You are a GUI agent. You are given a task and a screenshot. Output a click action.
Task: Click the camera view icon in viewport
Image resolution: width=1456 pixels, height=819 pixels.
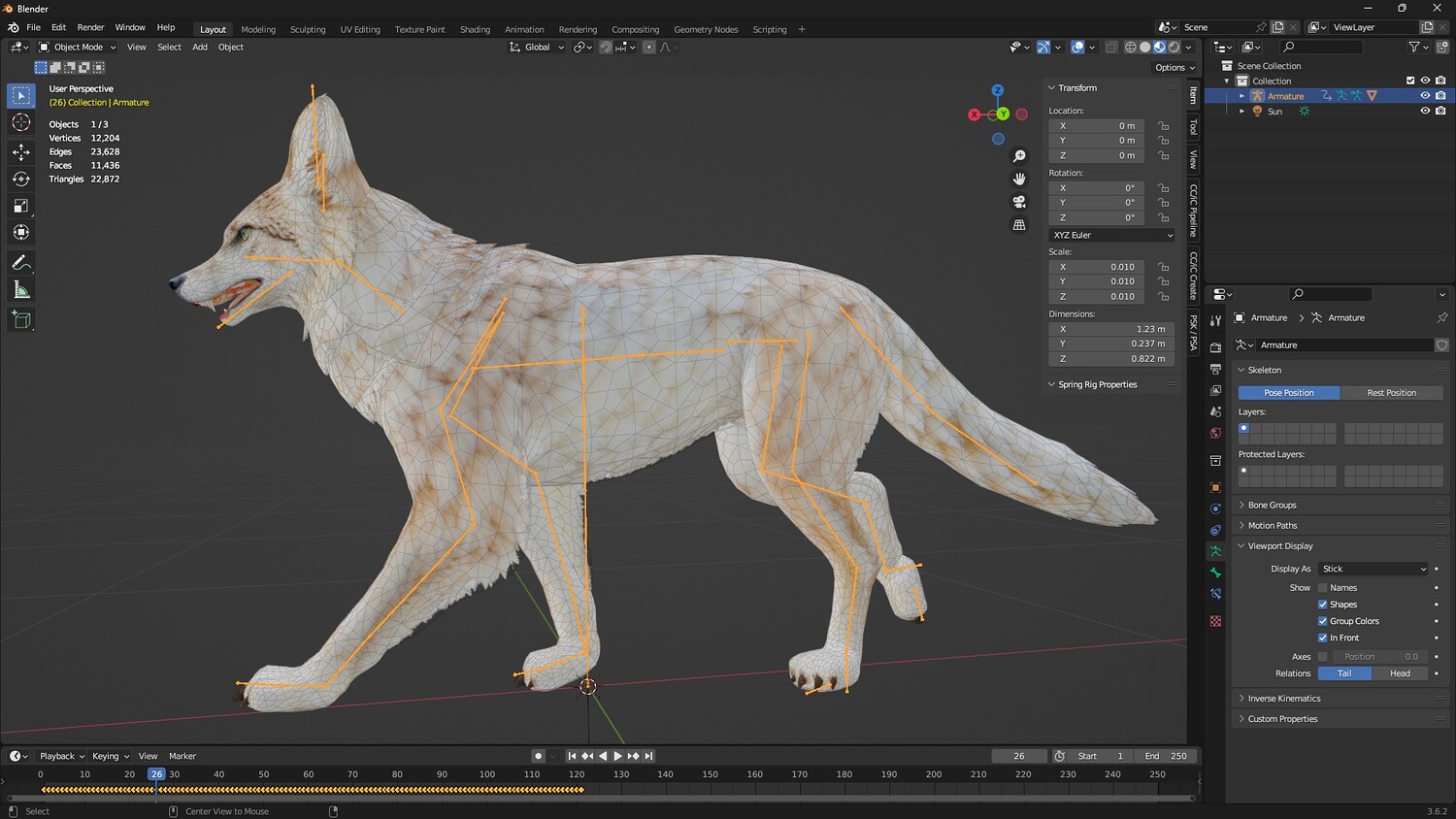click(x=1019, y=202)
